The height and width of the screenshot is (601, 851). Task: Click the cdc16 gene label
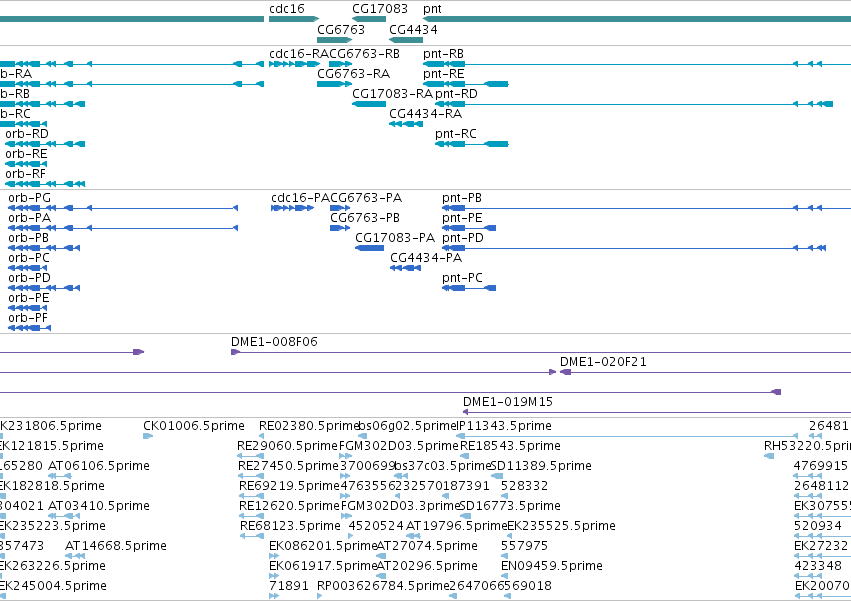(287, 9)
